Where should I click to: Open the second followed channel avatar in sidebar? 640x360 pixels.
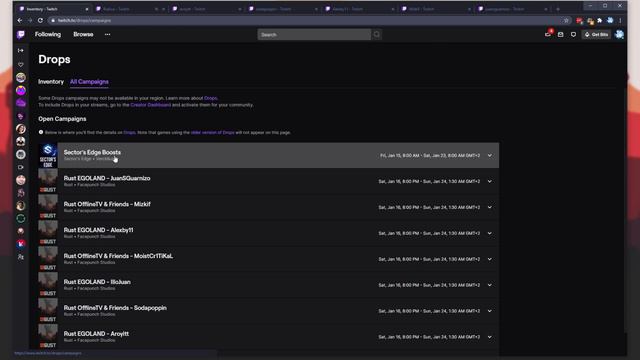click(x=21, y=90)
